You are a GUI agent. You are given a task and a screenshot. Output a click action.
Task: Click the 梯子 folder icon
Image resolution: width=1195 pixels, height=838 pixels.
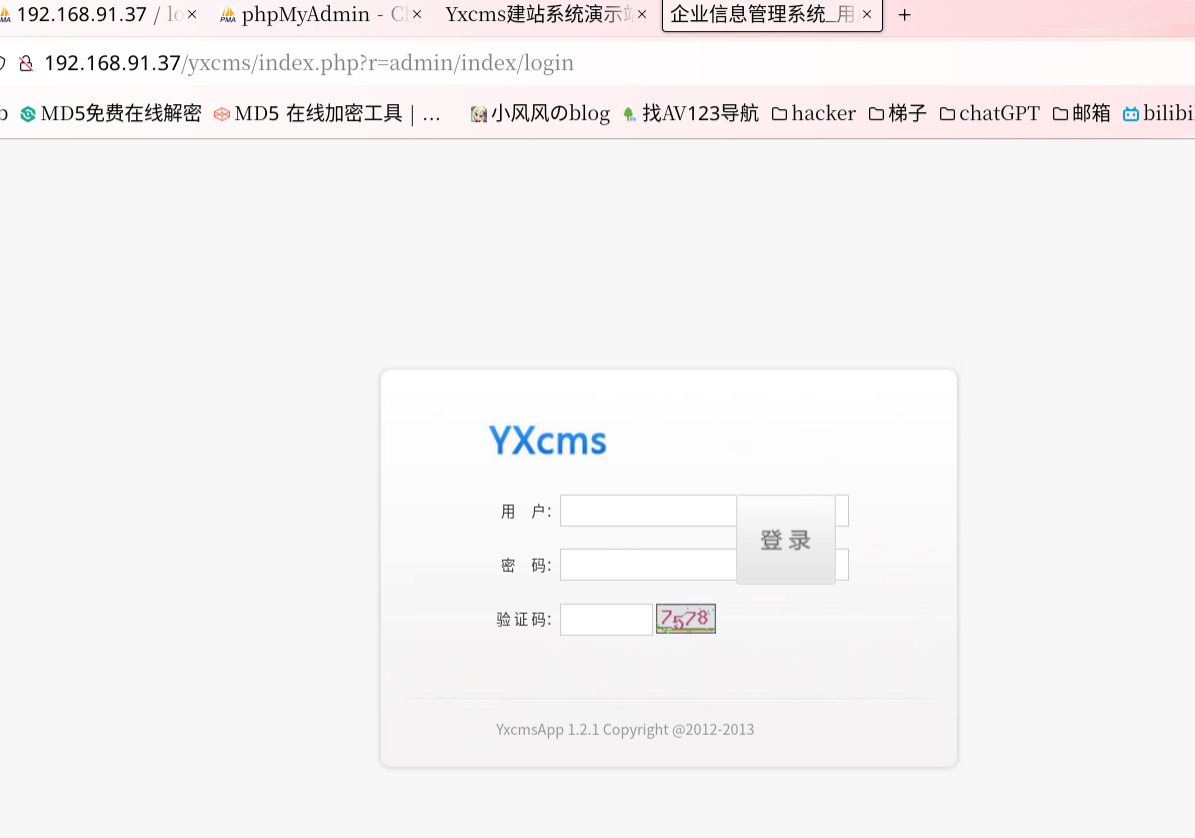tap(876, 114)
